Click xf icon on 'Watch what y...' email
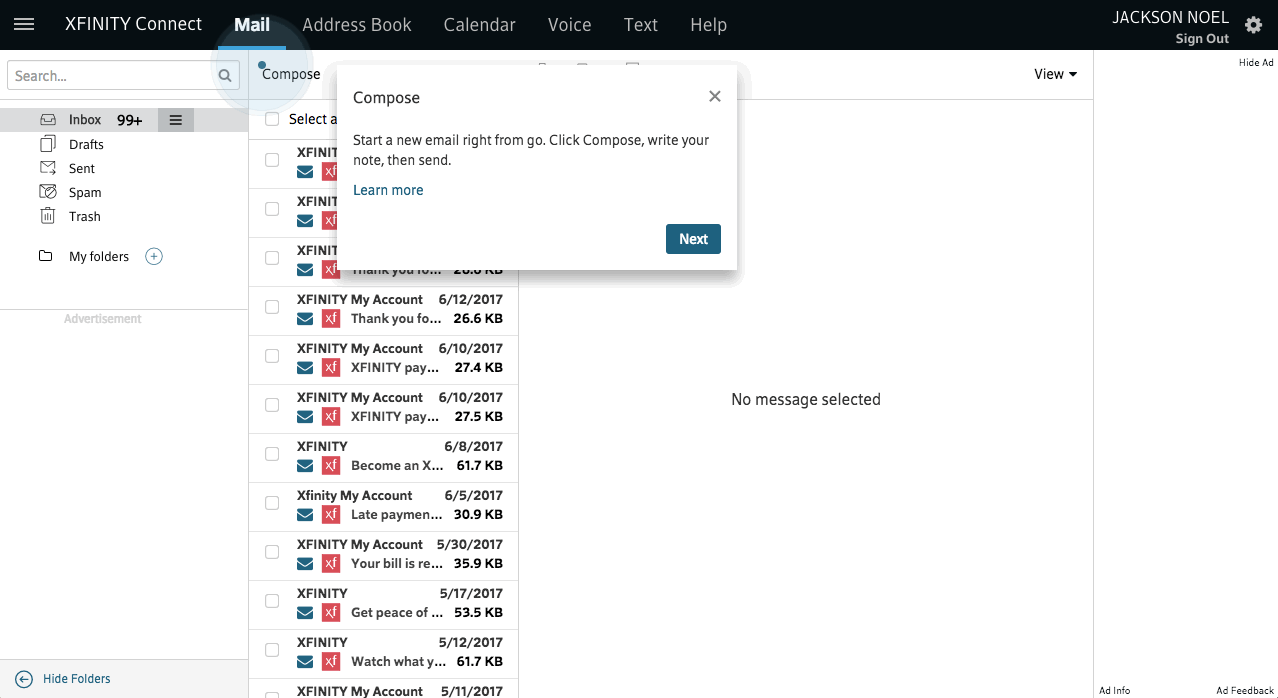The image size is (1278, 698). 331,662
